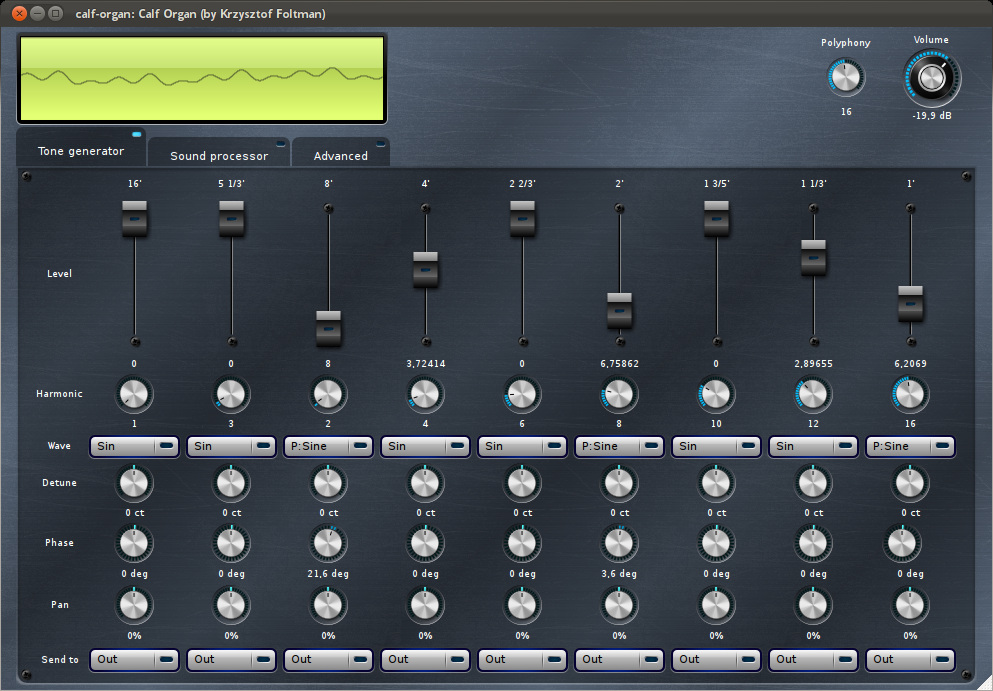
Task: Click the Polyphony knob
Action: (x=845, y=77)
